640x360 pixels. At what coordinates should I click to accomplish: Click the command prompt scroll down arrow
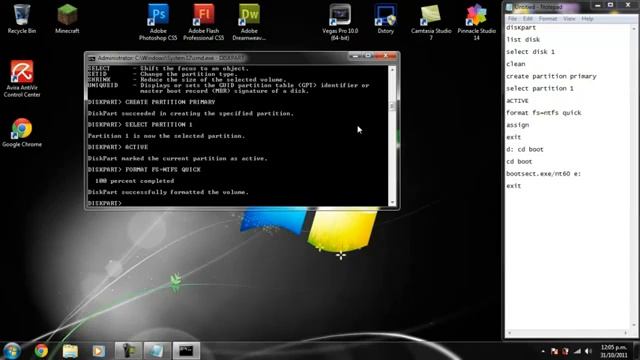tap(392, 202)
